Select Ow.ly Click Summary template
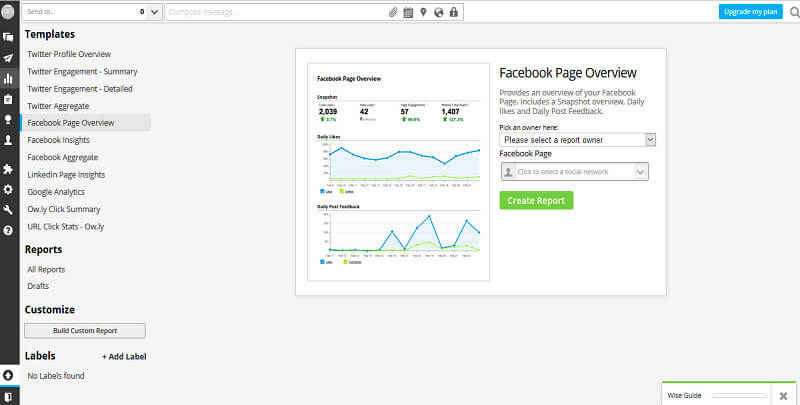800x405 pixels. click(x=64, y=210)
